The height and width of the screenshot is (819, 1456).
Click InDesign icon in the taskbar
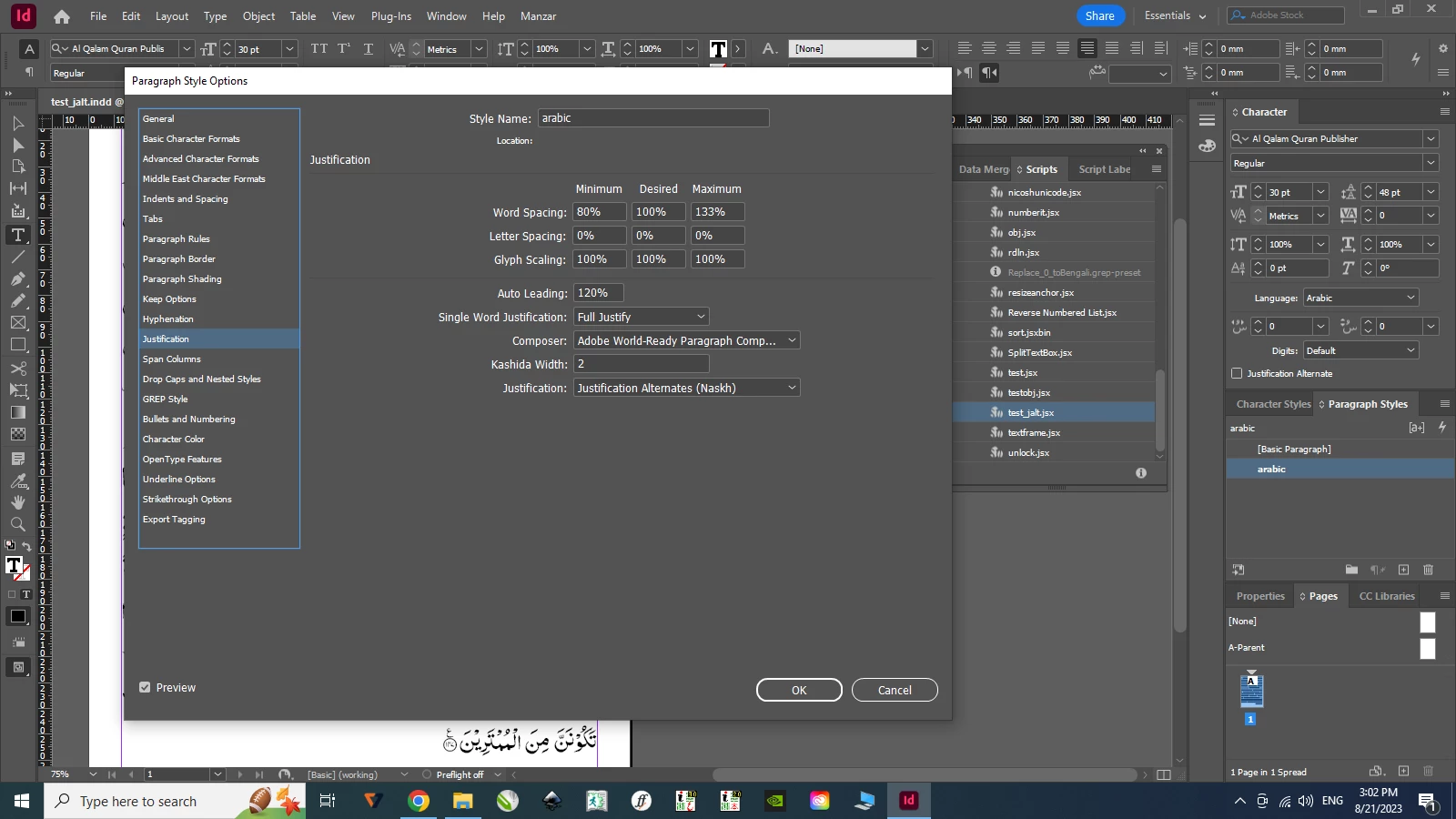point(908,801)
